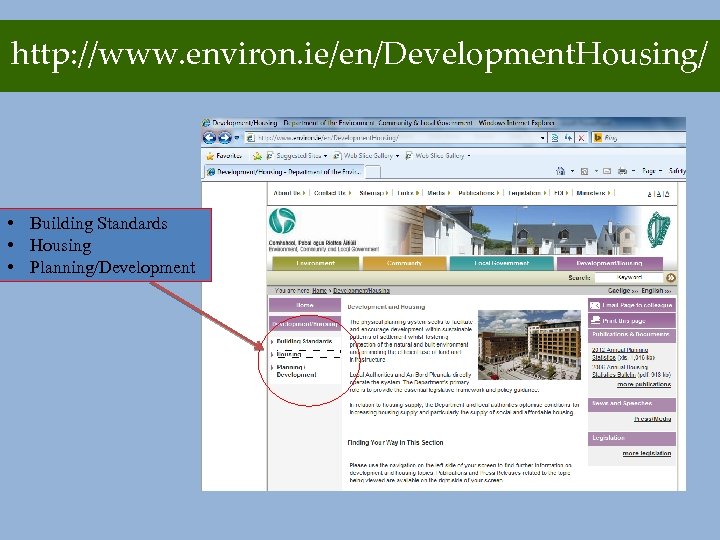Click the Print icon in command bar
720x540 pixels.
(622, 171)
